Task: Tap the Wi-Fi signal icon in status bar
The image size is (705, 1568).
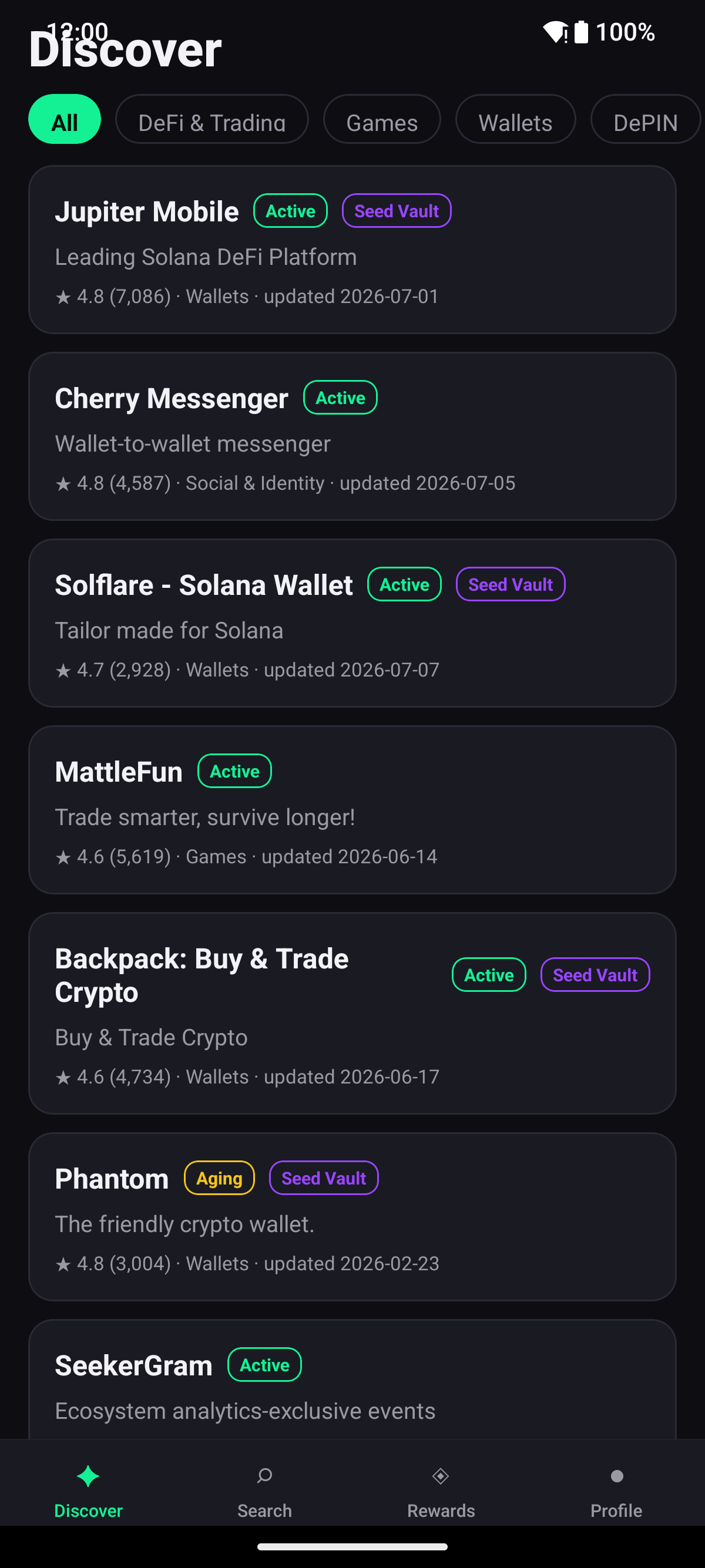Action: pyautogui.click(x=555, y=32)
